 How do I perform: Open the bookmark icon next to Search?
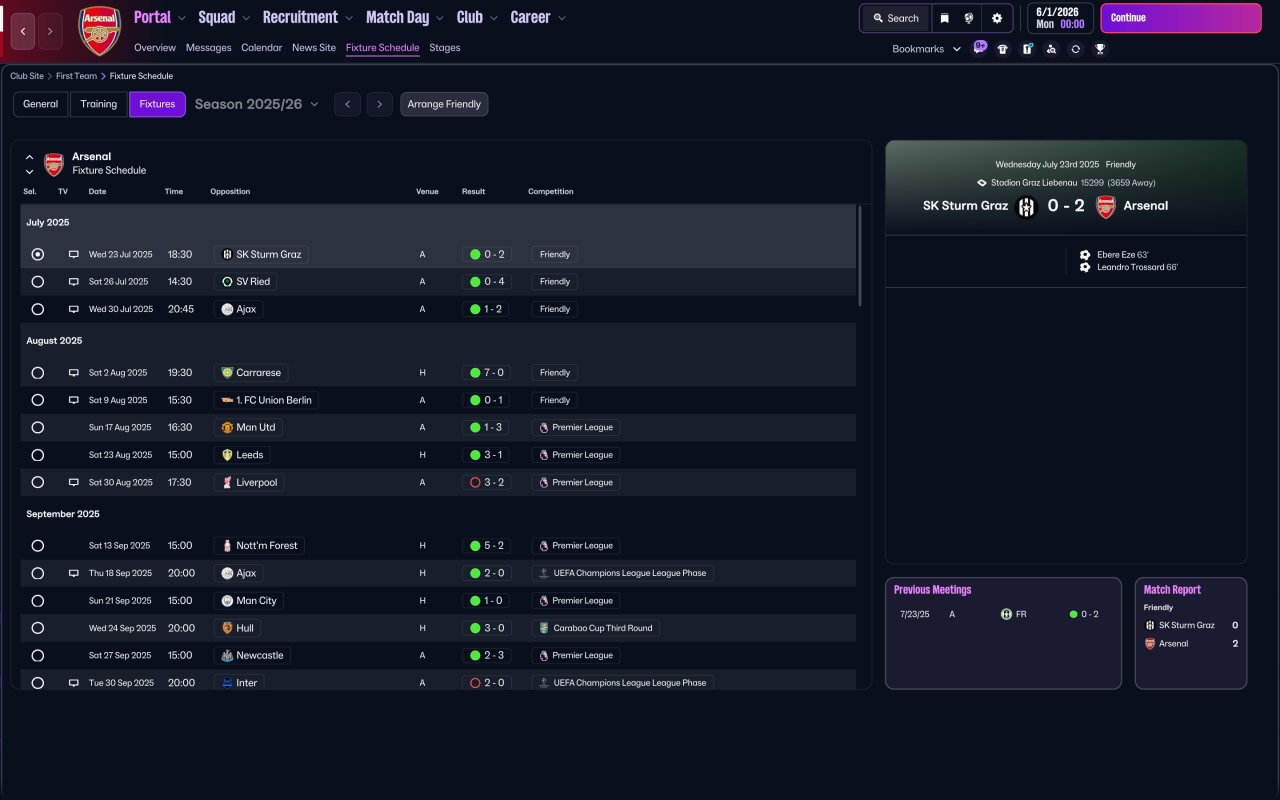pyautogui.click(x=945, y=18)
